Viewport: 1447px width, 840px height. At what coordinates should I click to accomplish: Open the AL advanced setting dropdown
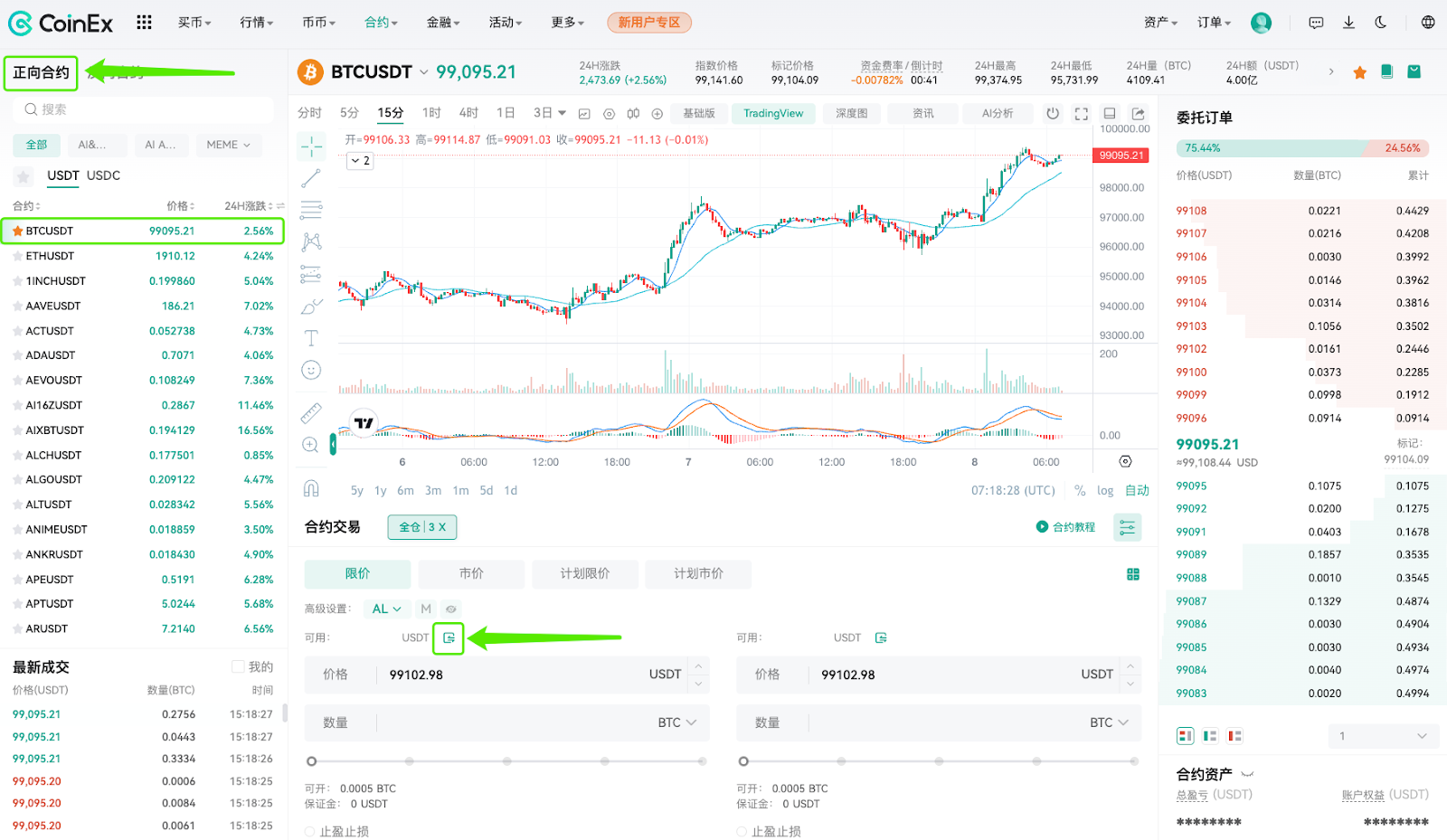click(387, 609)
